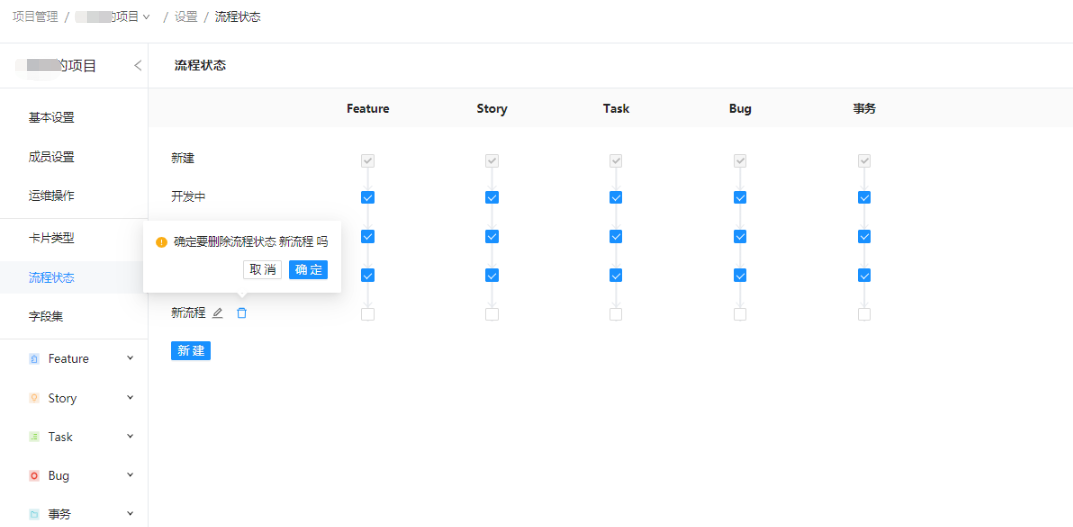Viewport: 1073px width, 527px height.
Task: Go to 项目管理 in the breadcrumb
Action: click(x=36, y=17)
